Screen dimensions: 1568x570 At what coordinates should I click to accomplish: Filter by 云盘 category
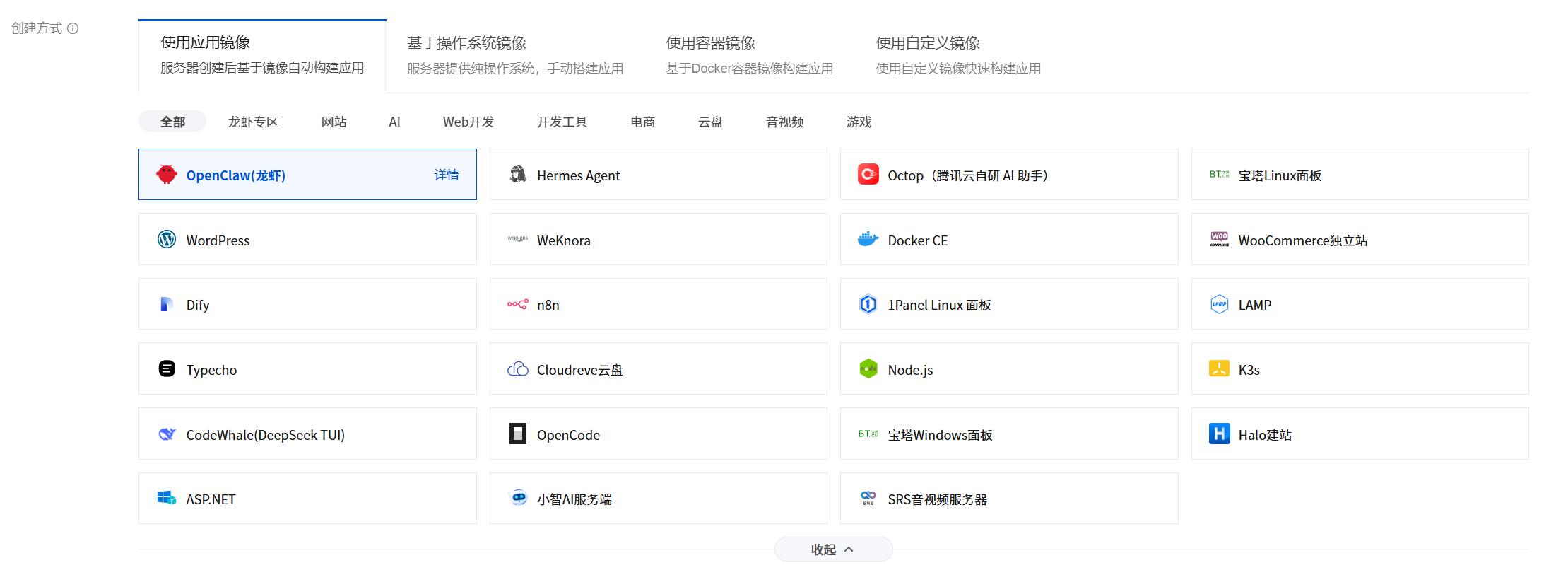click(711, 122)
